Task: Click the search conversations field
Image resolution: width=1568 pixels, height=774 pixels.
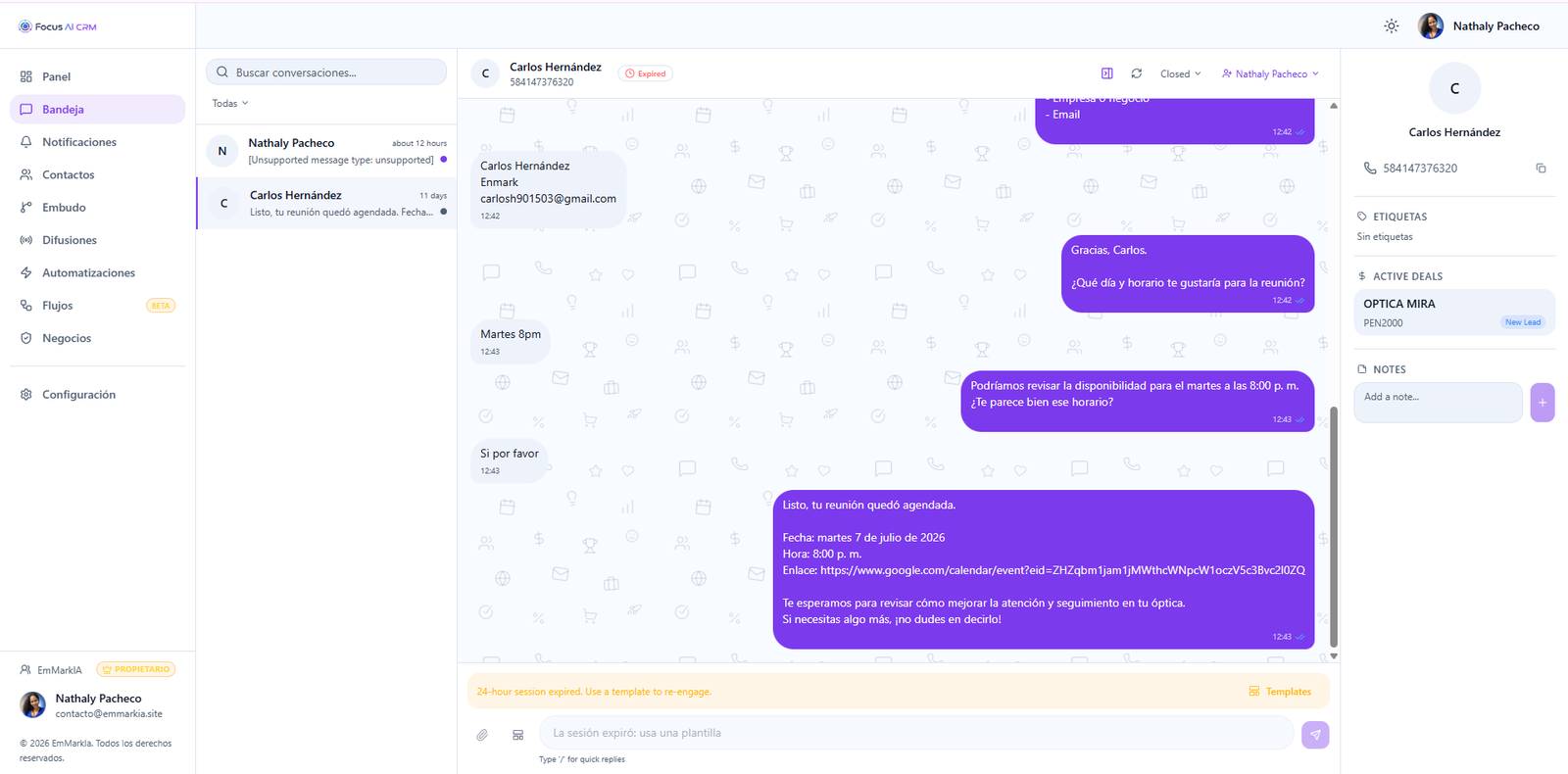Action: pyautogui.click(x=326, y=73)
